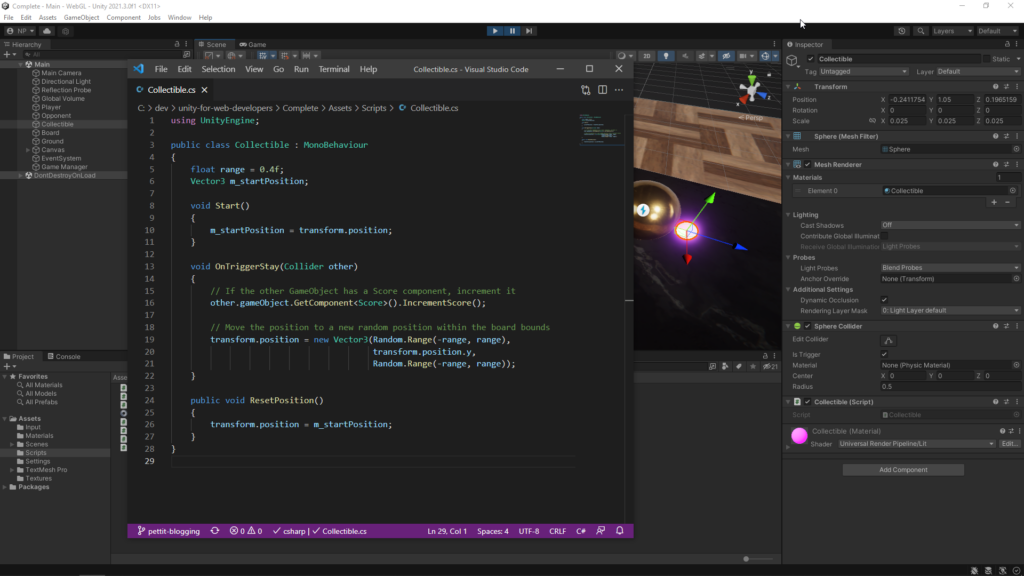Screen dimensions: 1024x576
Task: Open the Cast Shadows dropdown
Action: point(949,225)
